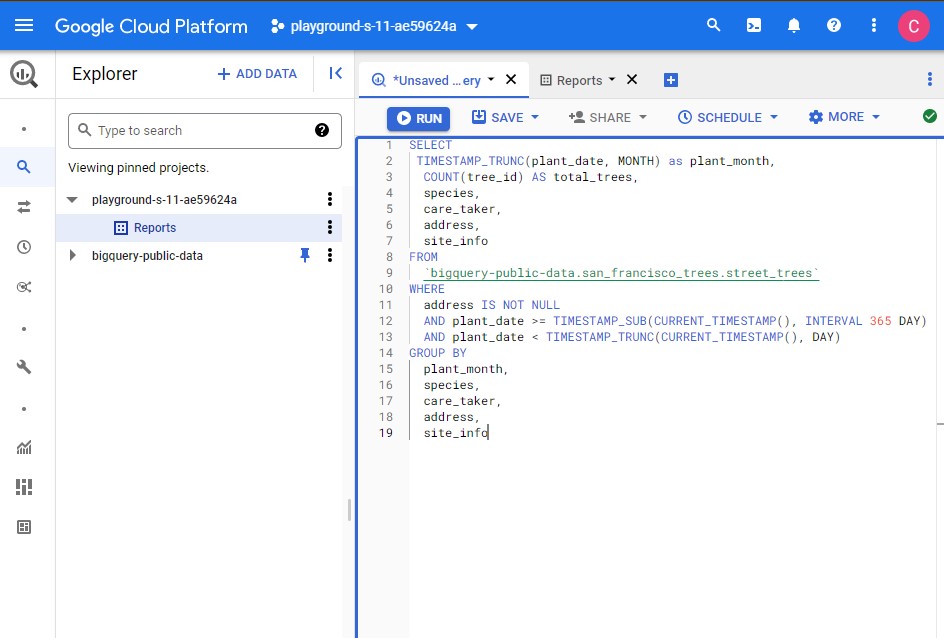Open tab bar overflow three-dot menu

pyautogui.click(x=930, y=79)
